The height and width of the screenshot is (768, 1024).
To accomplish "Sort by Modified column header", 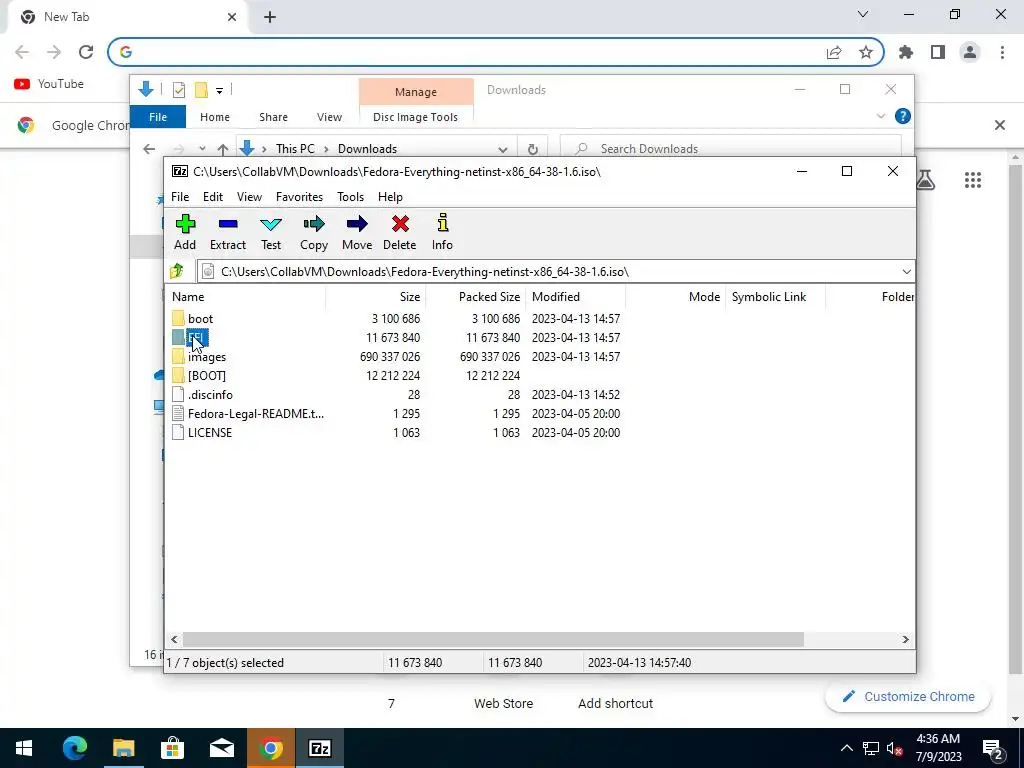I will tap(575, 296).
